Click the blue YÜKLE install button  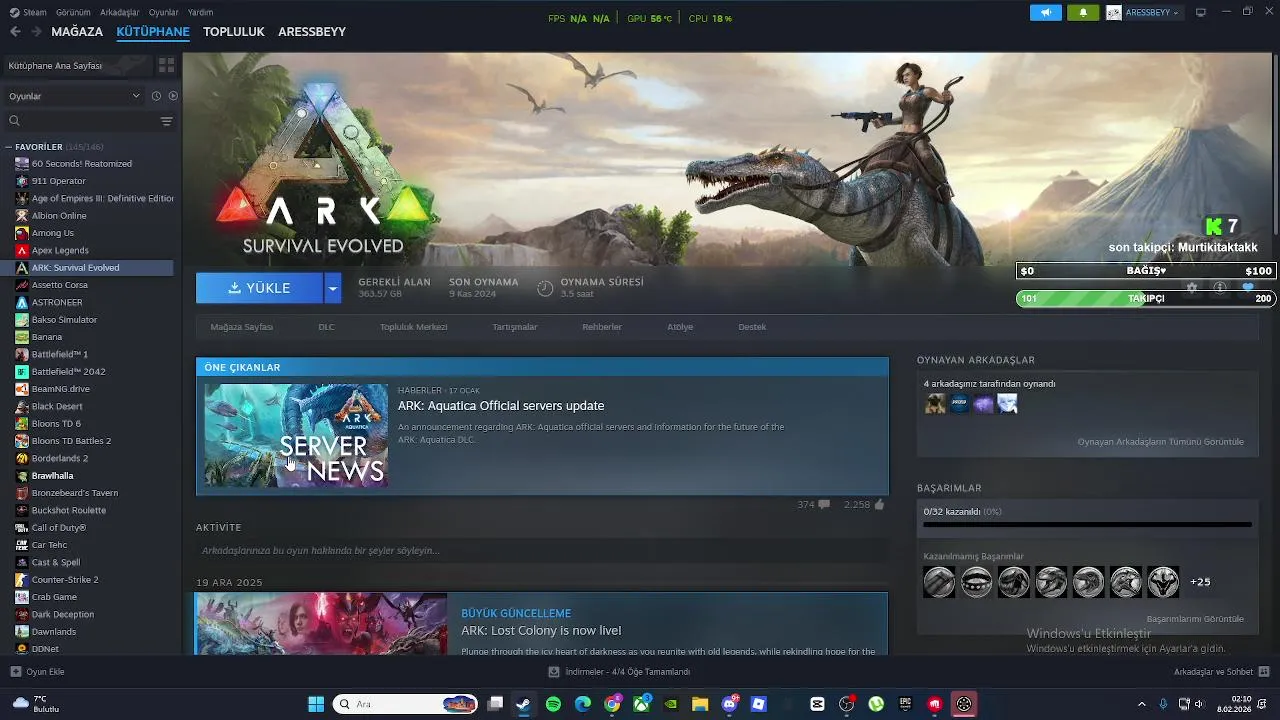259,288
